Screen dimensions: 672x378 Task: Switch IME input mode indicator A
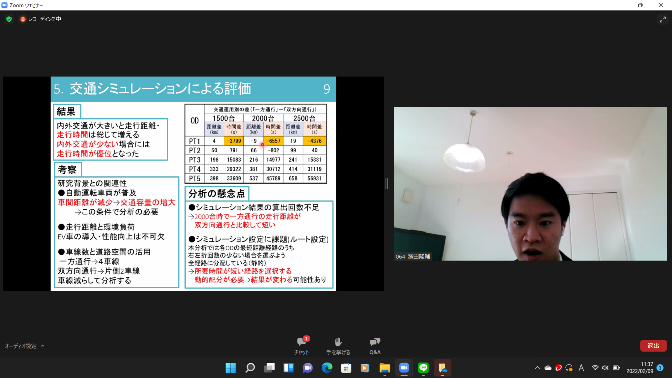(x=582, y=368)
